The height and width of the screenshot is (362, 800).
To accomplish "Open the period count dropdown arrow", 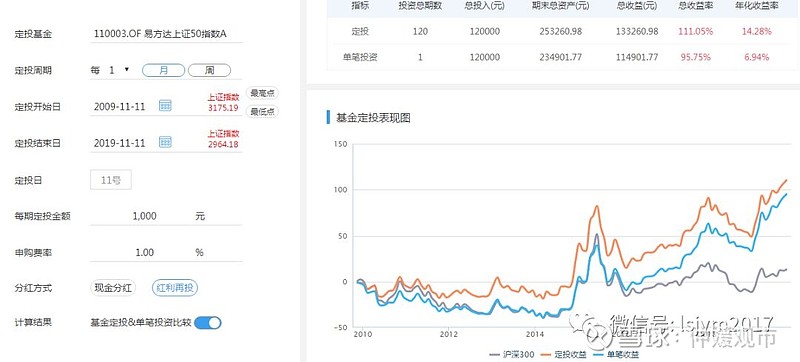I will pyautogui.click(x=127, y=70).
